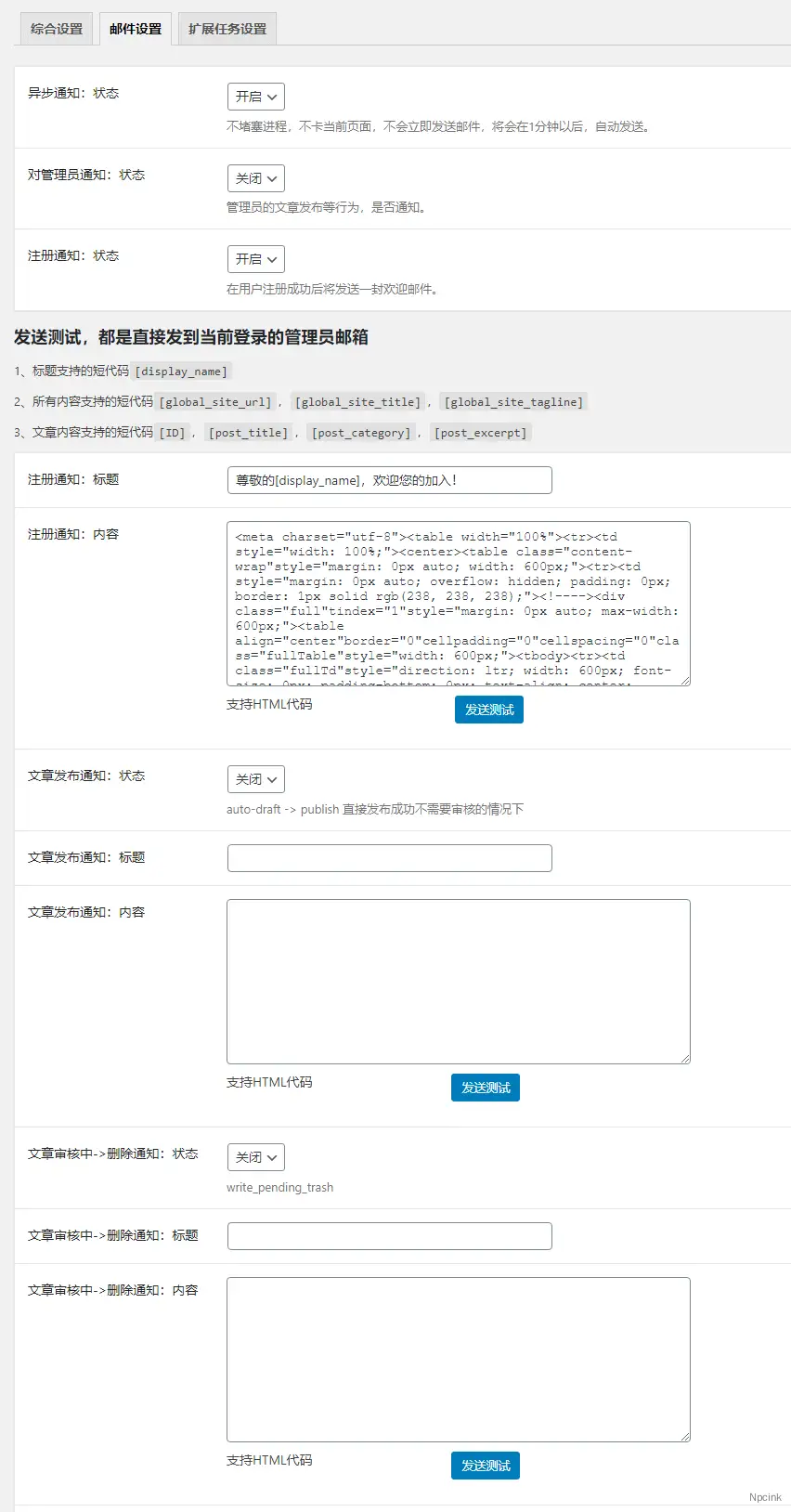Expand the 文章发布通知 status dropdown

pos(256,779)
